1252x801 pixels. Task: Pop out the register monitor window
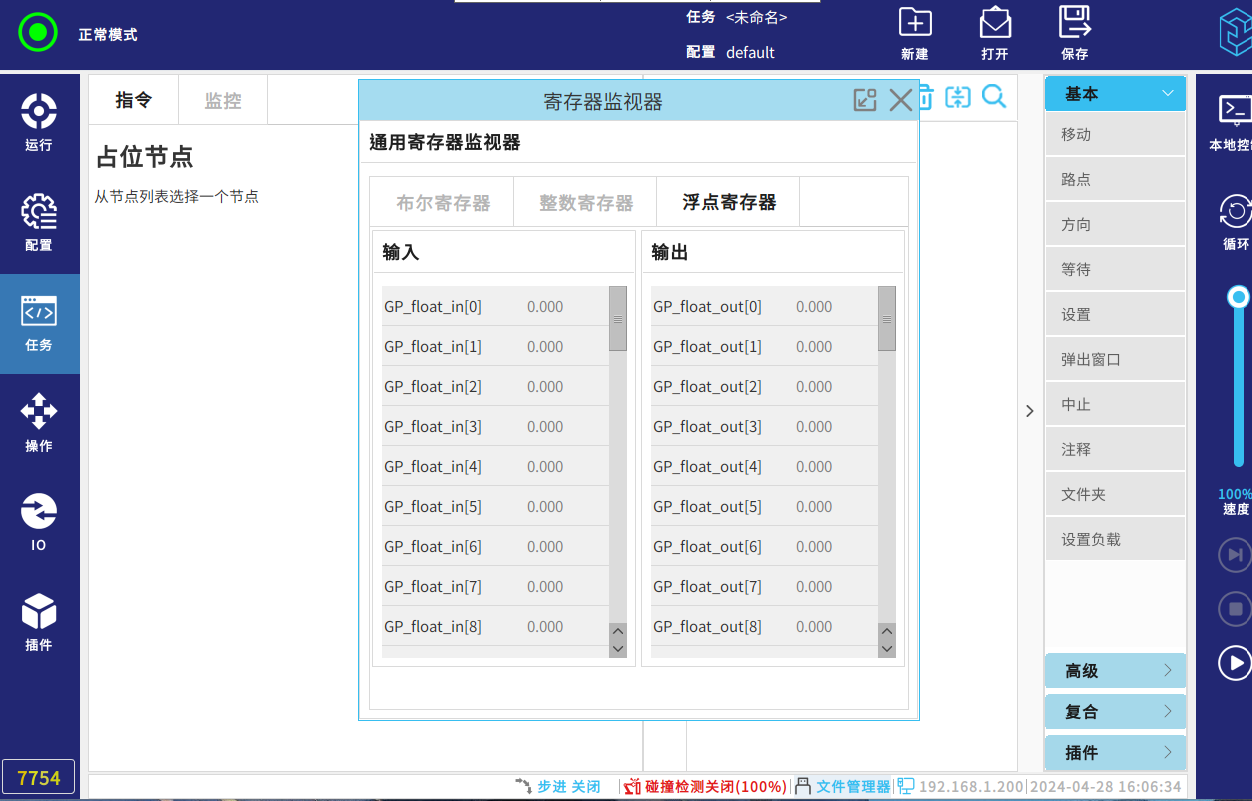tap(864, 100)
